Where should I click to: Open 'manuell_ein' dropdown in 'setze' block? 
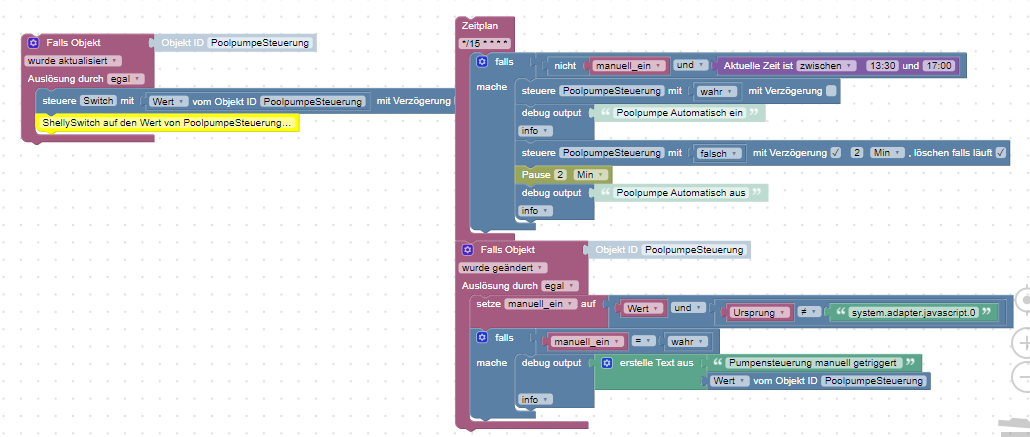pyautogui.click(x=541, y=304)
